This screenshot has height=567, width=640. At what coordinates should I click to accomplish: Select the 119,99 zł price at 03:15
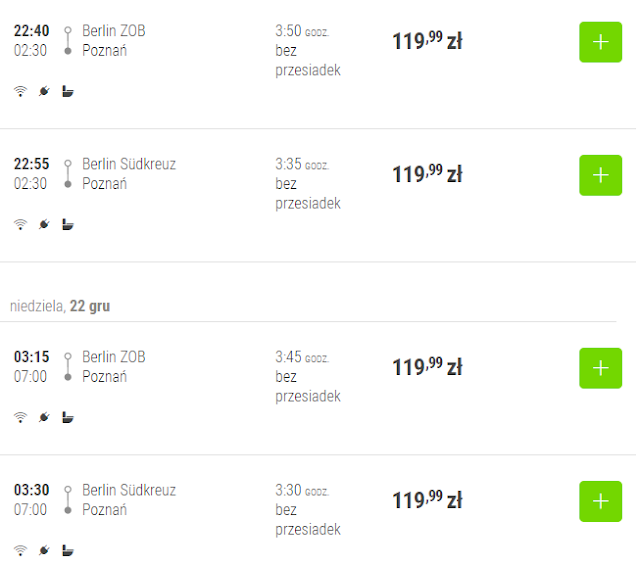coord(427,366)
